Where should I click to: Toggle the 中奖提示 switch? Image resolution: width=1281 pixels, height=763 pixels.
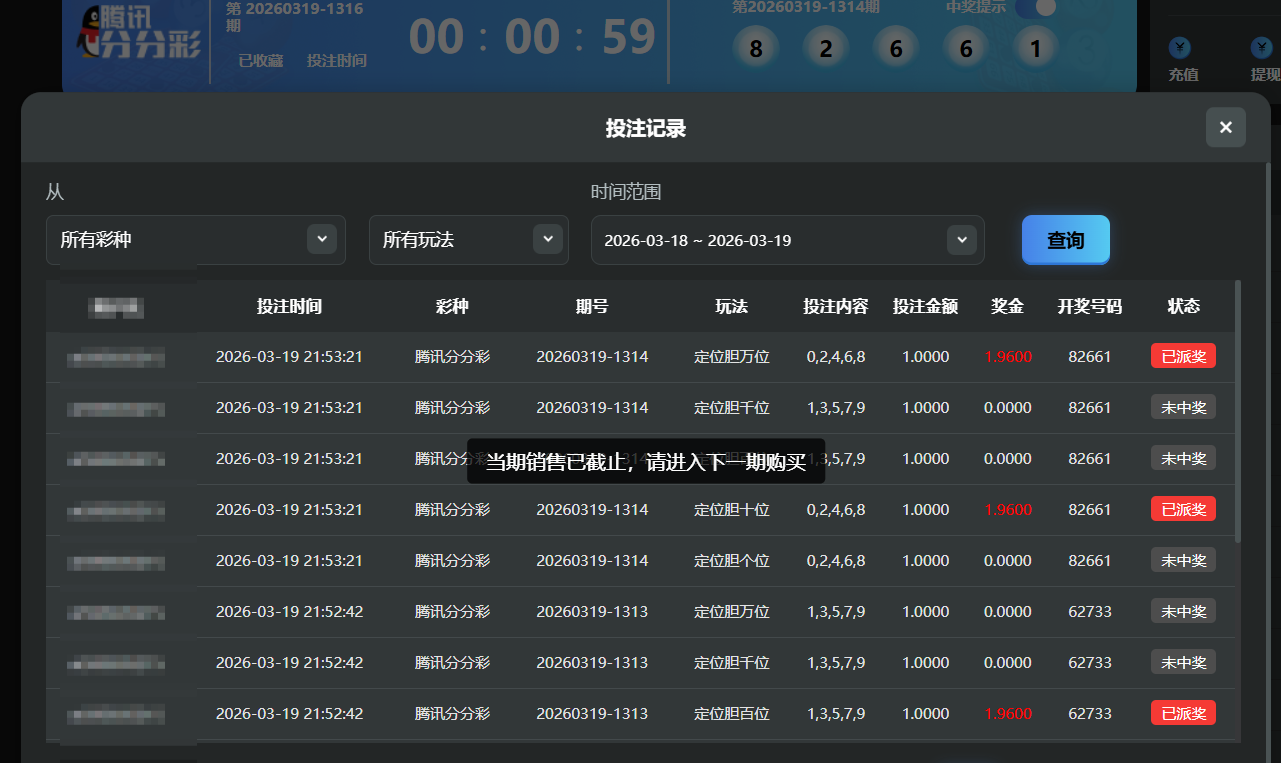pos(1036,8)
